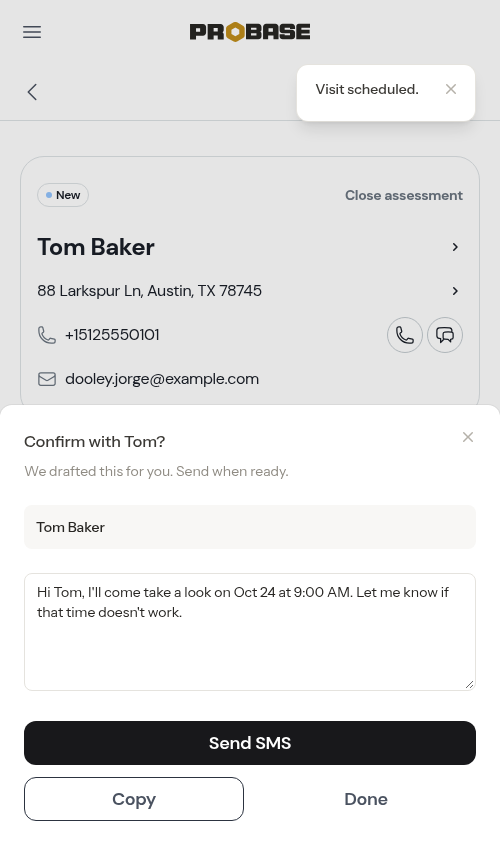Click the Confirm with Tom? title

95,442
